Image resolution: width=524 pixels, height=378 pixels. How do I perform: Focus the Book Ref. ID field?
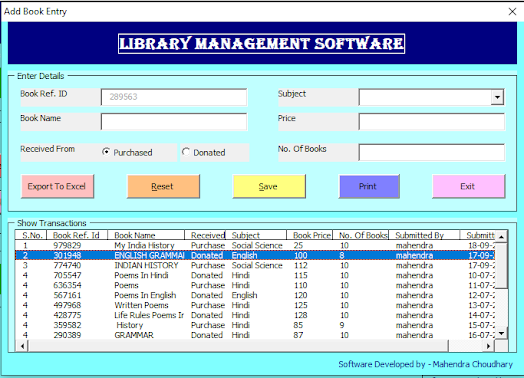click(174, 97)
